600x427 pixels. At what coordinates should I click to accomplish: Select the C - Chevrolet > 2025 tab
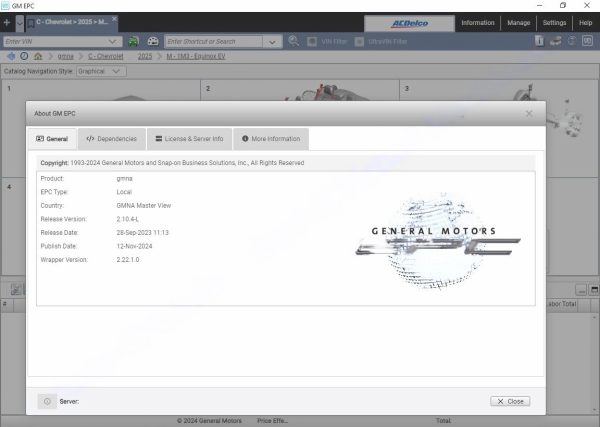tap(72, 23)
